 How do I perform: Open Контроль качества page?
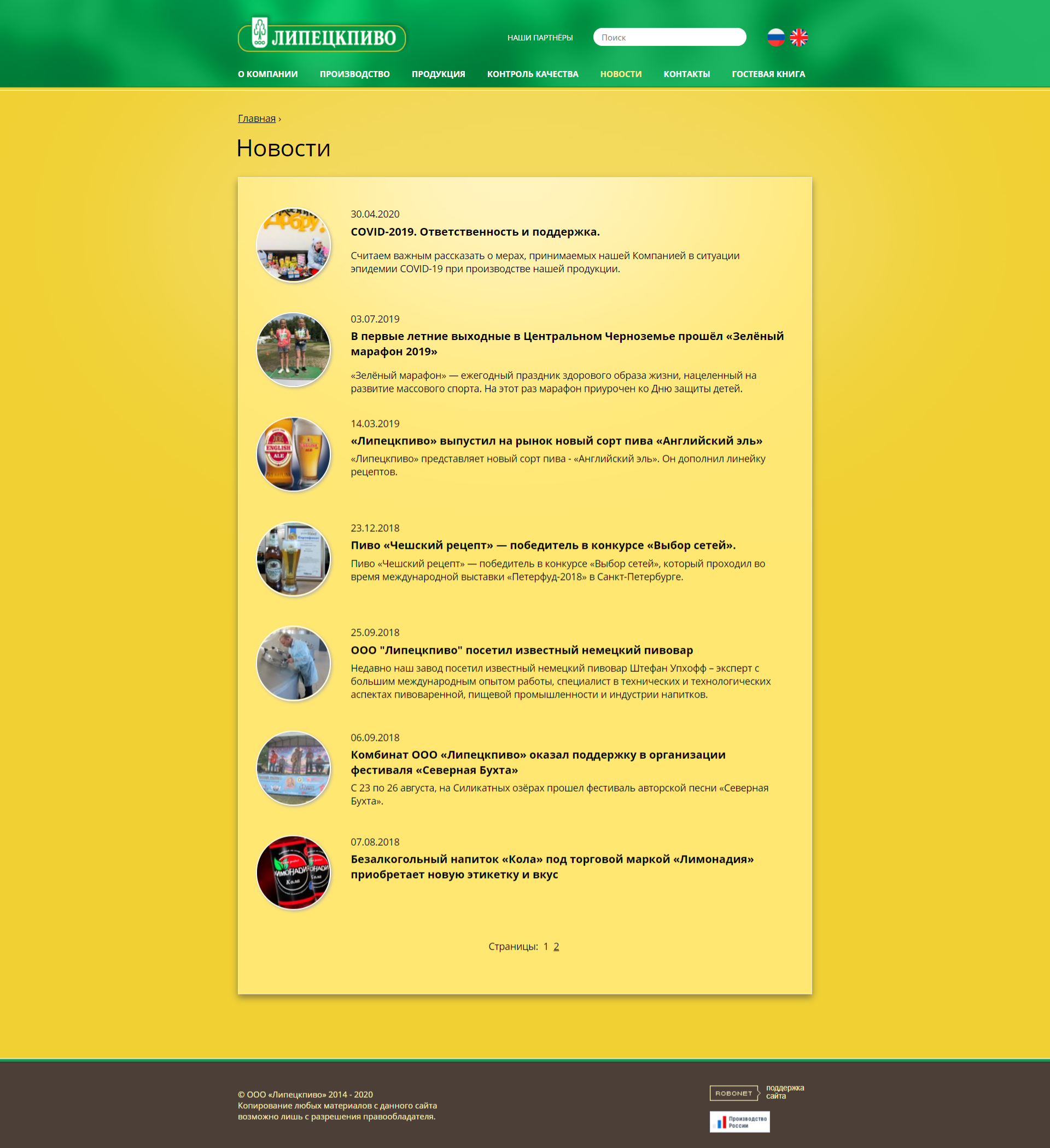click(532, 74)
